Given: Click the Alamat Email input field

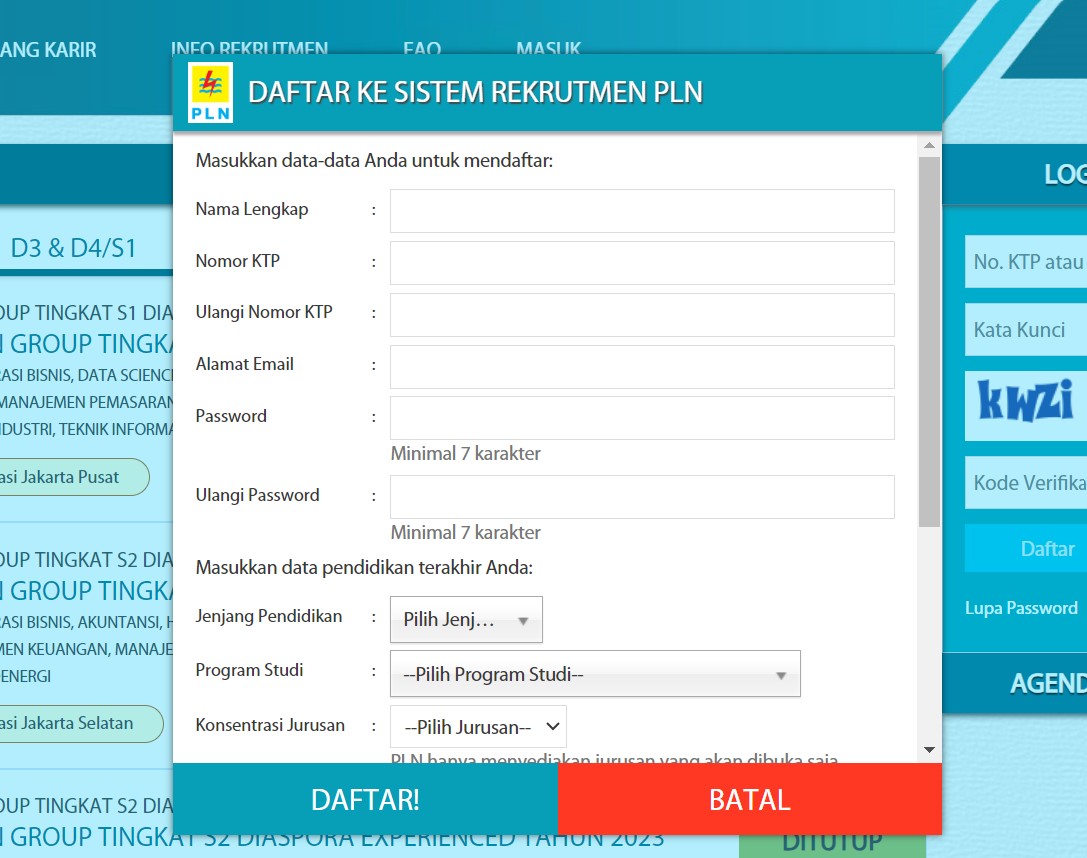Looking at the screenshot, I should point(642,367).
